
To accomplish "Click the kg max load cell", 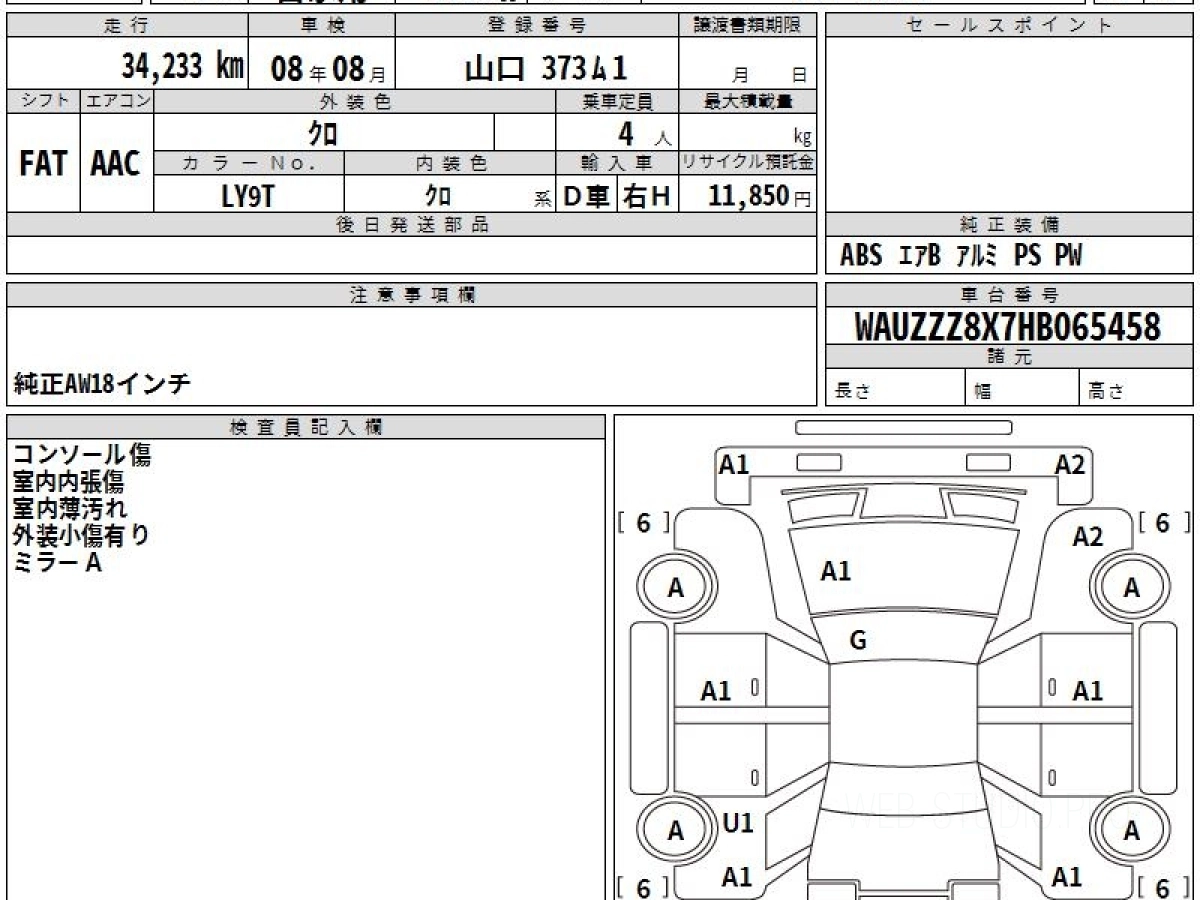I will [748, 132].
